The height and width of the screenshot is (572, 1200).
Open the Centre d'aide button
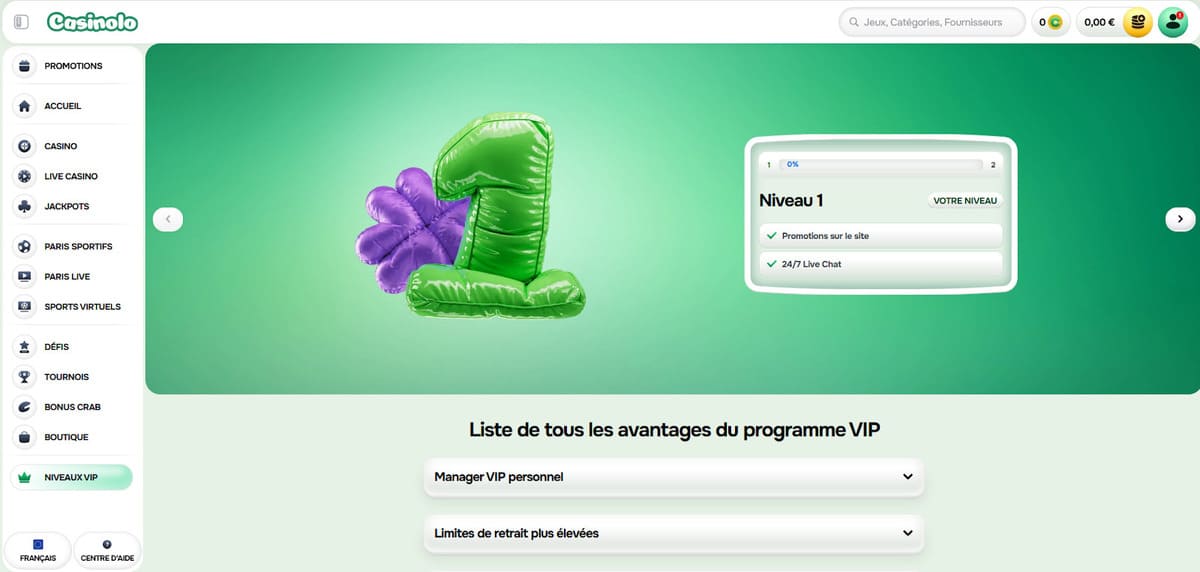(x=107, y=550)
